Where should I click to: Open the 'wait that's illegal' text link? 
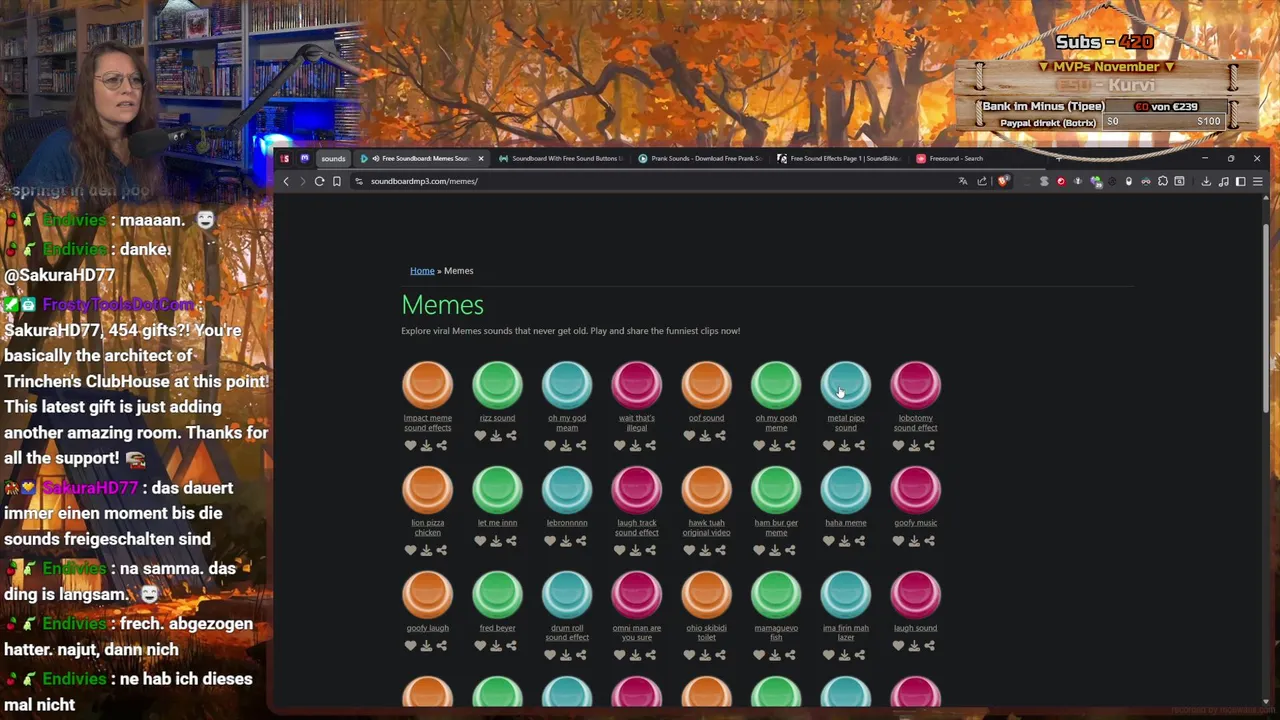[x=637, y=422]
